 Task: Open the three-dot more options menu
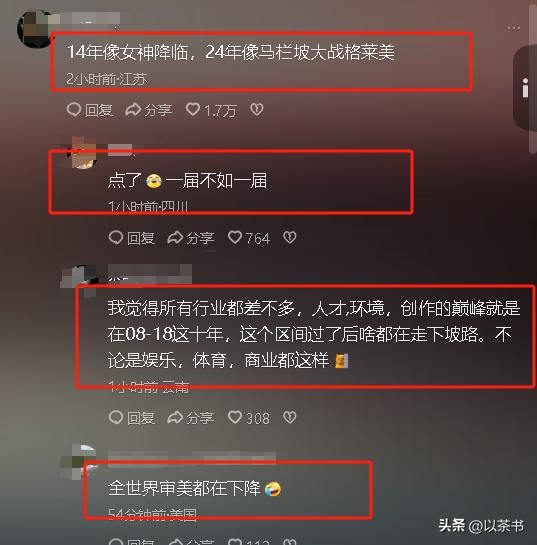pyautogui.click(x=513, y=28)
